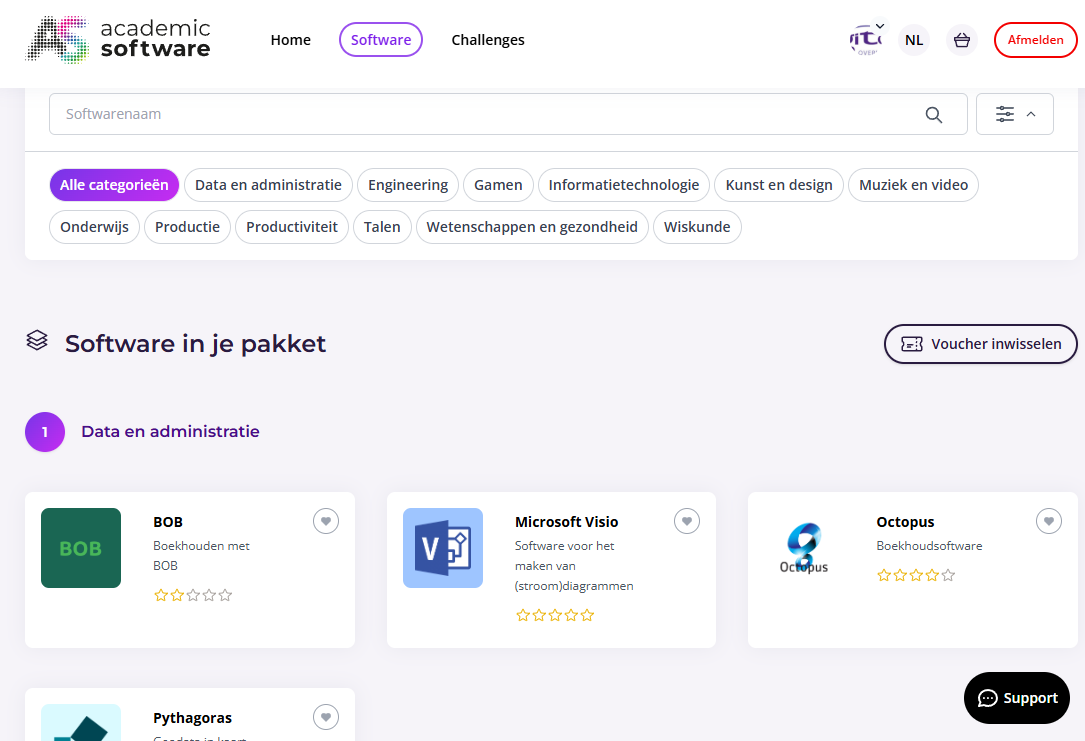Screen dimensions: 1085x741
Task: Favorite Octopus with the heart icon
Action: tap(1049, 521)
